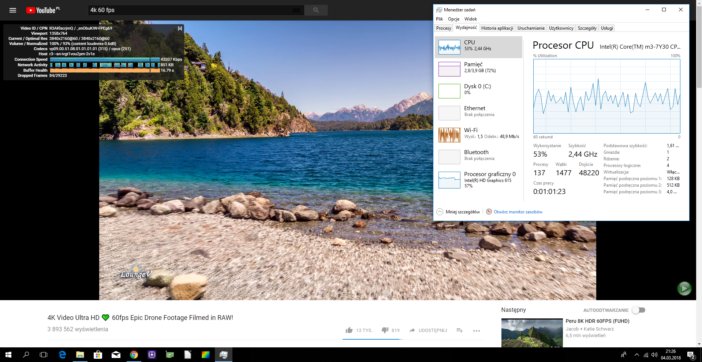702x362 pixels.
Task: Click the video title '4K Video Ultra HD 60fps Epic Drone Footage'
Action: 140,318
